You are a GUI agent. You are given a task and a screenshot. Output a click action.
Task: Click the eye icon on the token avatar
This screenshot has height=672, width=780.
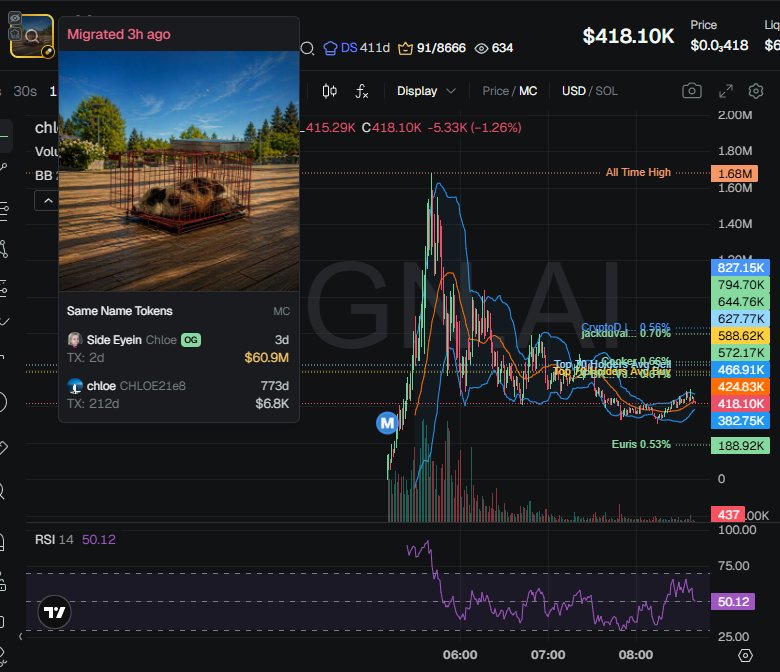pos(15,18)
